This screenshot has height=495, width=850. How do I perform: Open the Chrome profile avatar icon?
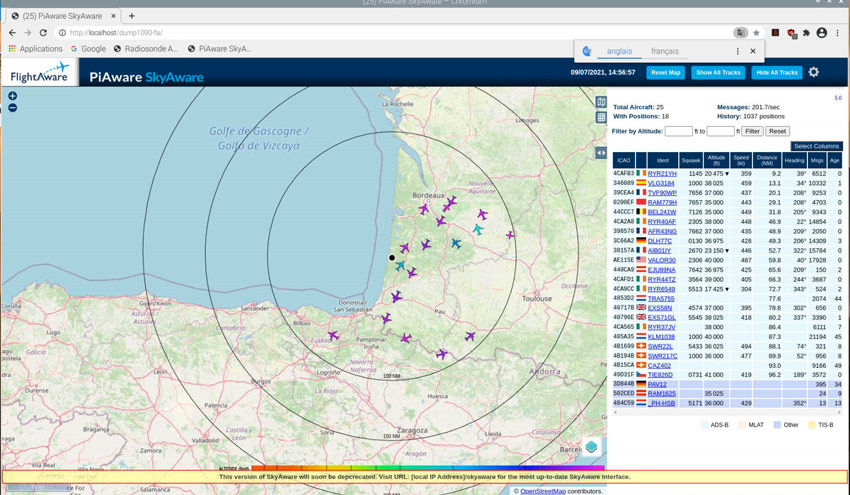[822, 33]
